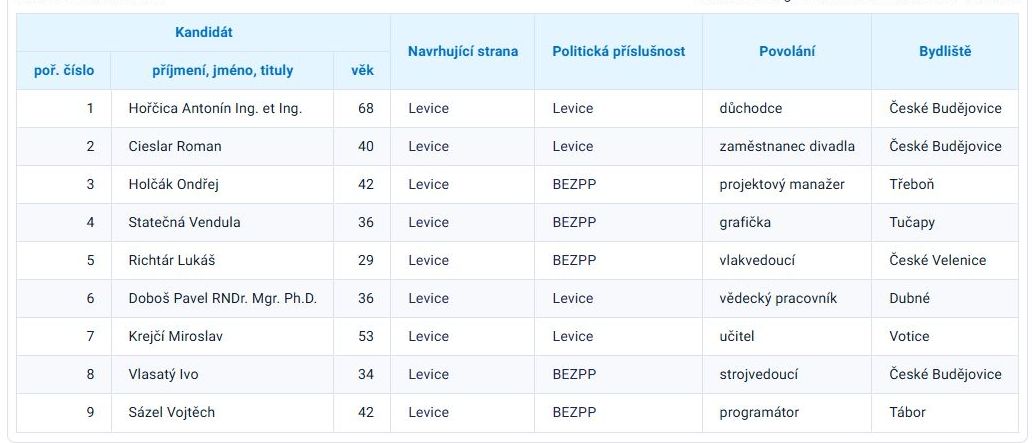Click the Kandidát column group header
The height and width of the screenshot is (443, 1032).
[204, 33]
